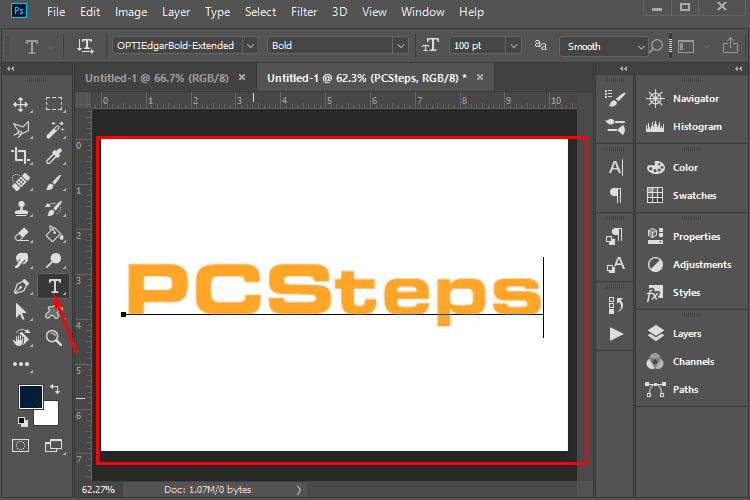Select the Eyedropper tool
The height and width of the screenshot is (500, 750).
point(54,156)
